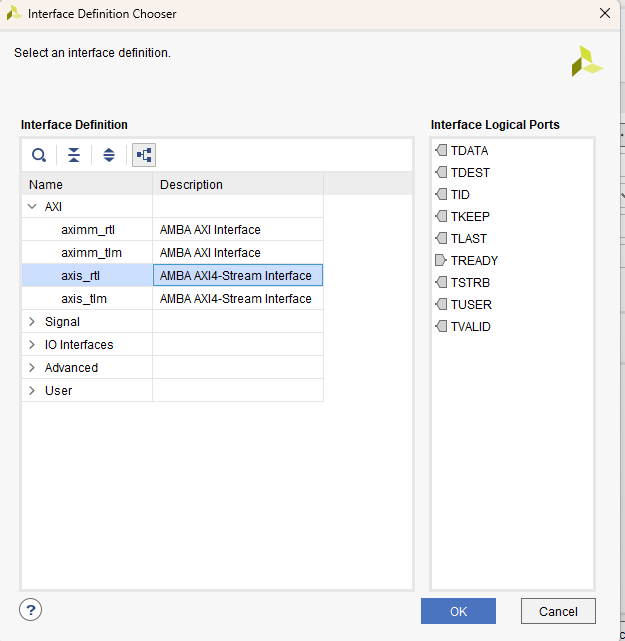This screenshot has height=641, width=625.
Task: Click the TDATA port icon
Action: [x=441, y=150]
